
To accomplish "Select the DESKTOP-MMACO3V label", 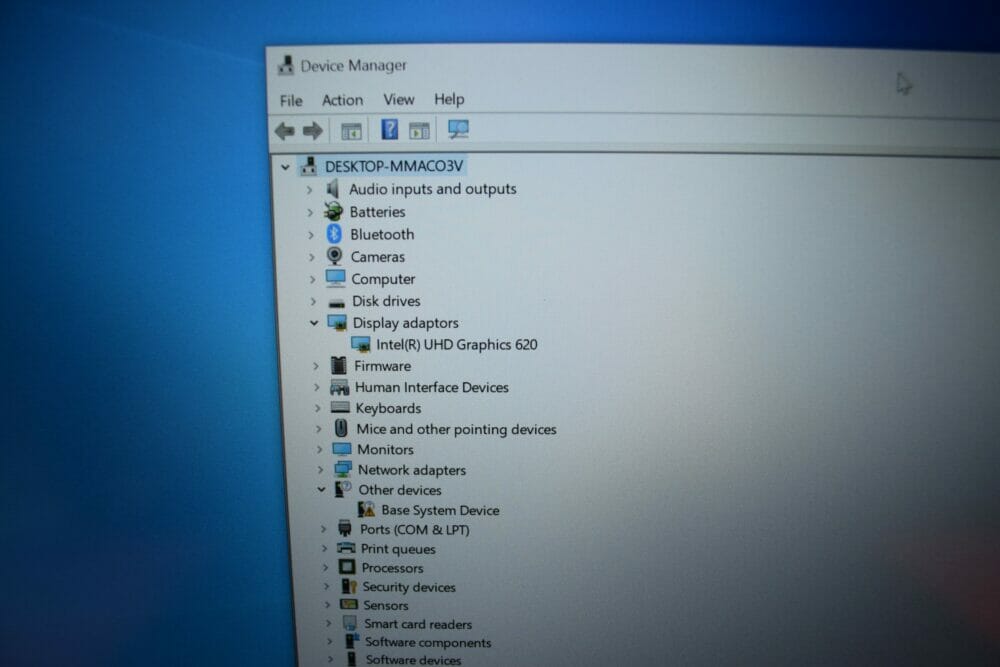I will coord(393,166).
